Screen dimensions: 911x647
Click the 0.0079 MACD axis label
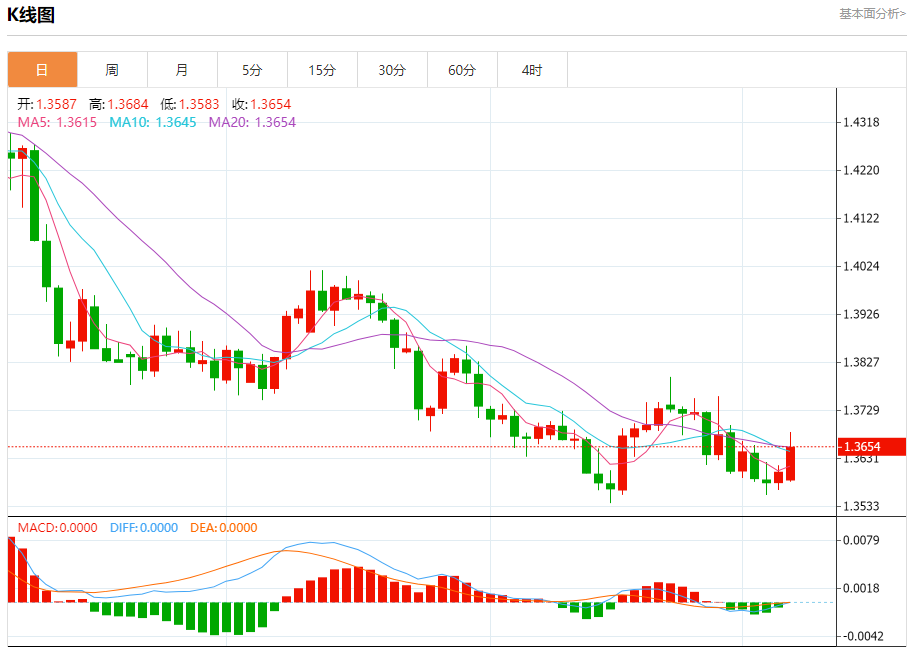(x=861, y=540)
